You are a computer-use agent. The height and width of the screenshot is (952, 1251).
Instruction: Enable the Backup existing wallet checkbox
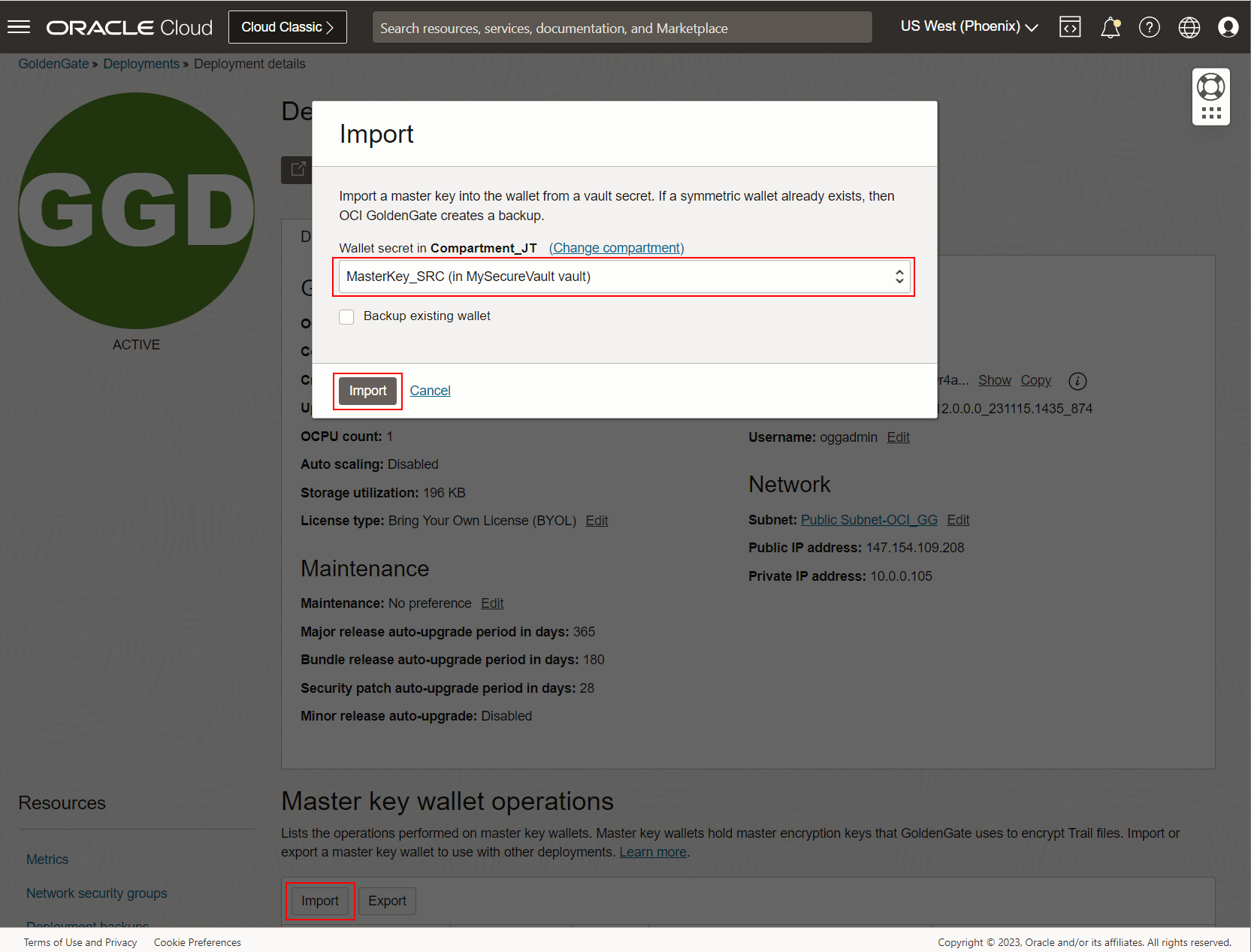pyautogui.click(x=346, y=316)
